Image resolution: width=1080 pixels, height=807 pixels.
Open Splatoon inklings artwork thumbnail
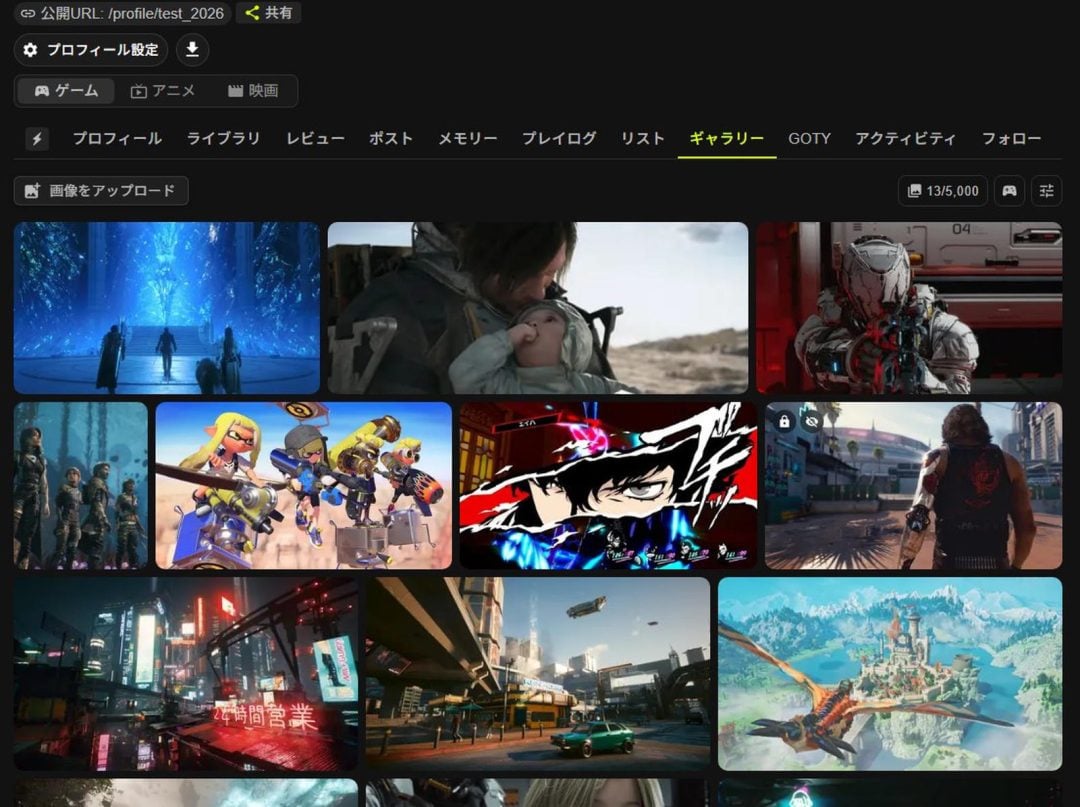click(x=304, y=485)
